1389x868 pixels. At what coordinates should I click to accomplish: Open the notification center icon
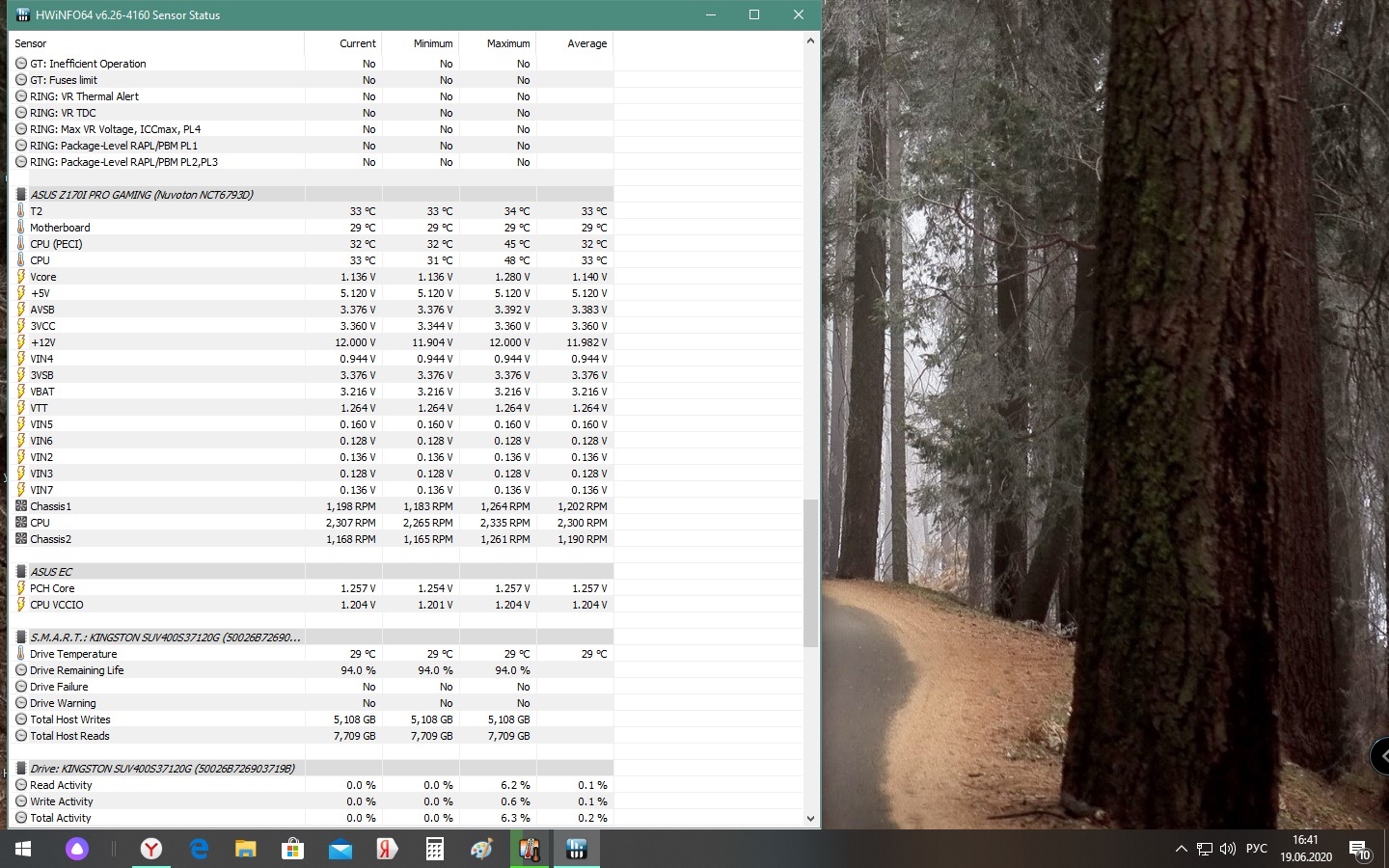click(1360, 850)
